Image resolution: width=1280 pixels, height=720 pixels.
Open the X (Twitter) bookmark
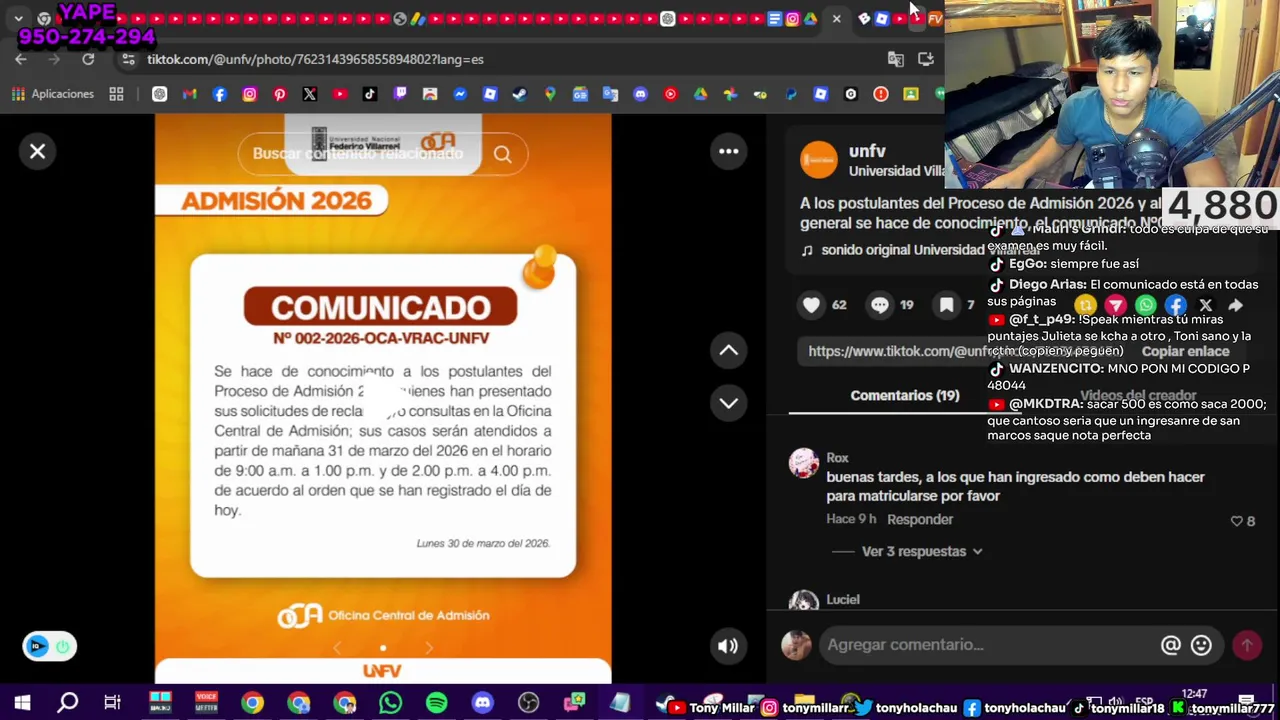pyautogui.click(x=310, y=94)
